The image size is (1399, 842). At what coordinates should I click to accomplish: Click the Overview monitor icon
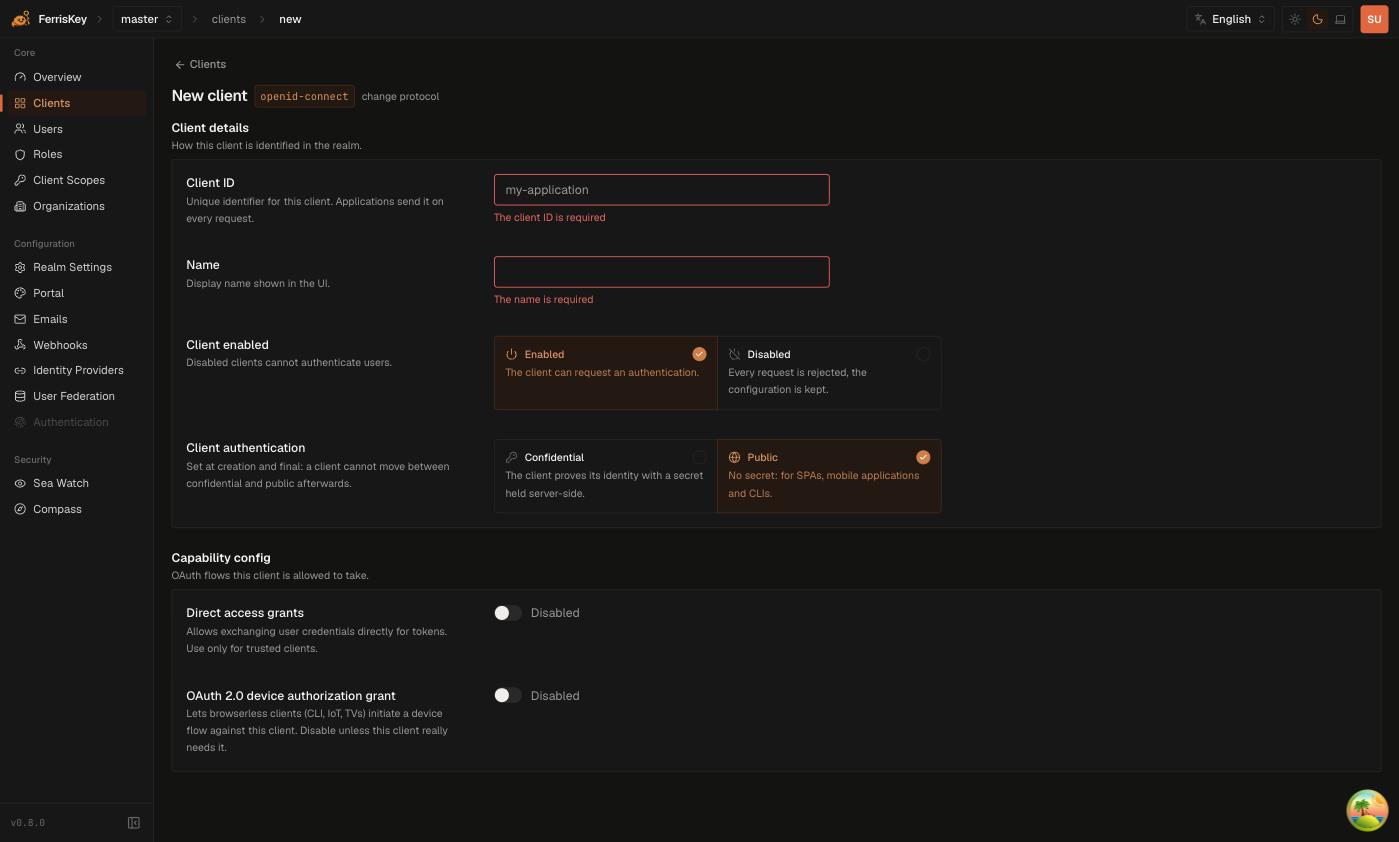pyautogui.click(x=20, y=77)
